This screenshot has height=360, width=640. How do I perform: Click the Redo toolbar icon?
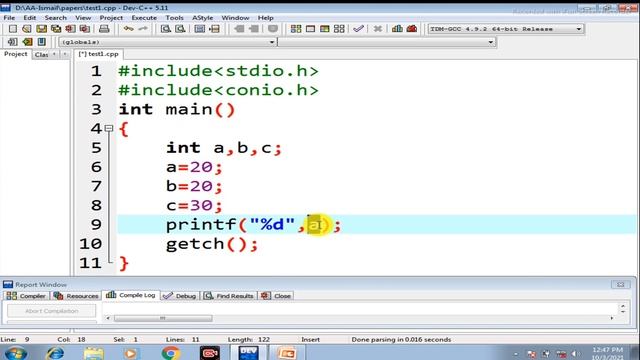pyautogui.click(x=143, y=29)
